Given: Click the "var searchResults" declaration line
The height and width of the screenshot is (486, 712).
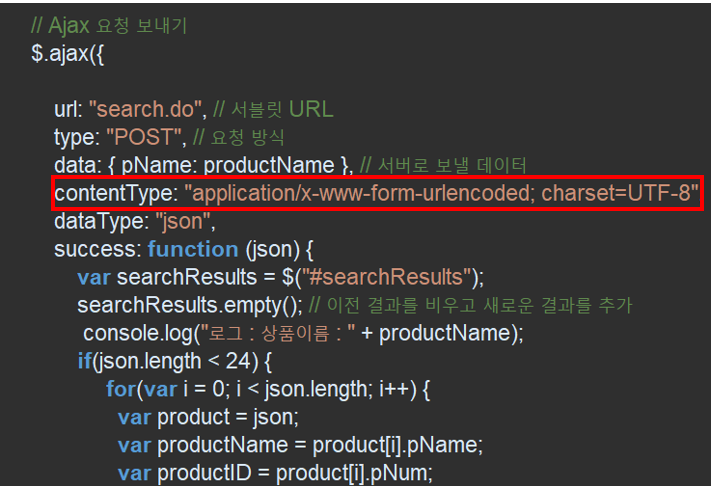Looking at the screenshot, I should (x=281, y=278).
